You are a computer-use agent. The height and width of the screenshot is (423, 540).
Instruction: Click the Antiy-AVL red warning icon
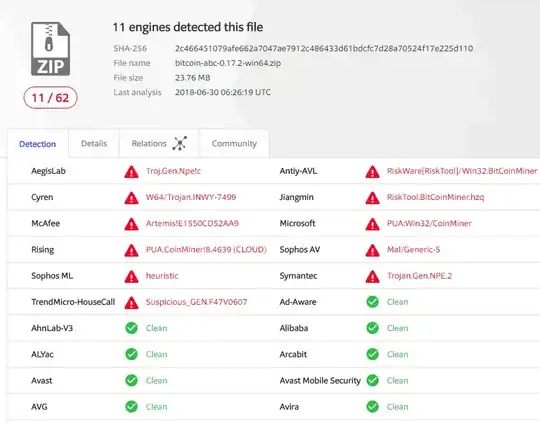373,172
